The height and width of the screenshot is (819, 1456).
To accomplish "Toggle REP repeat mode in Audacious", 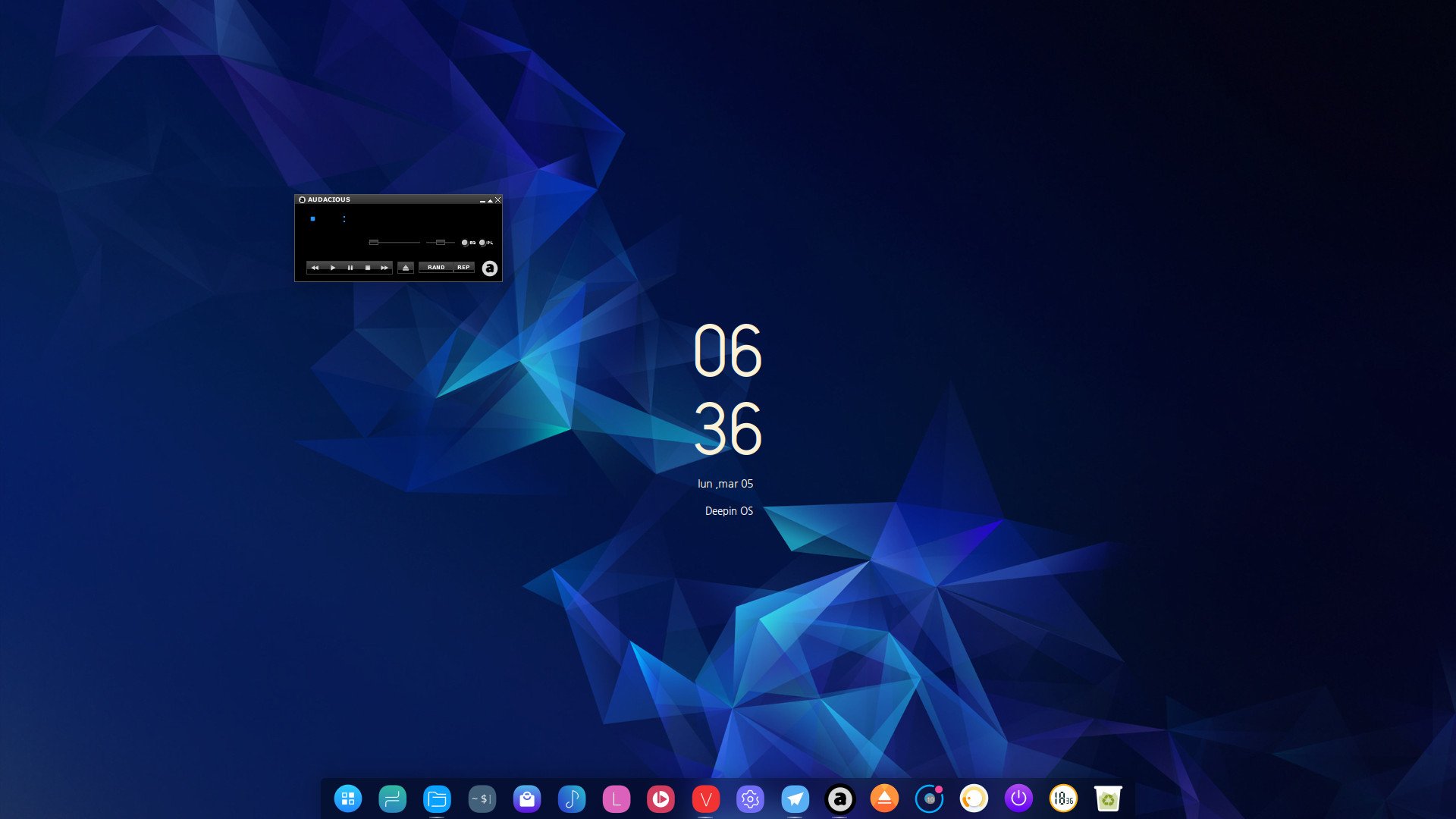I will coord(462,267).
